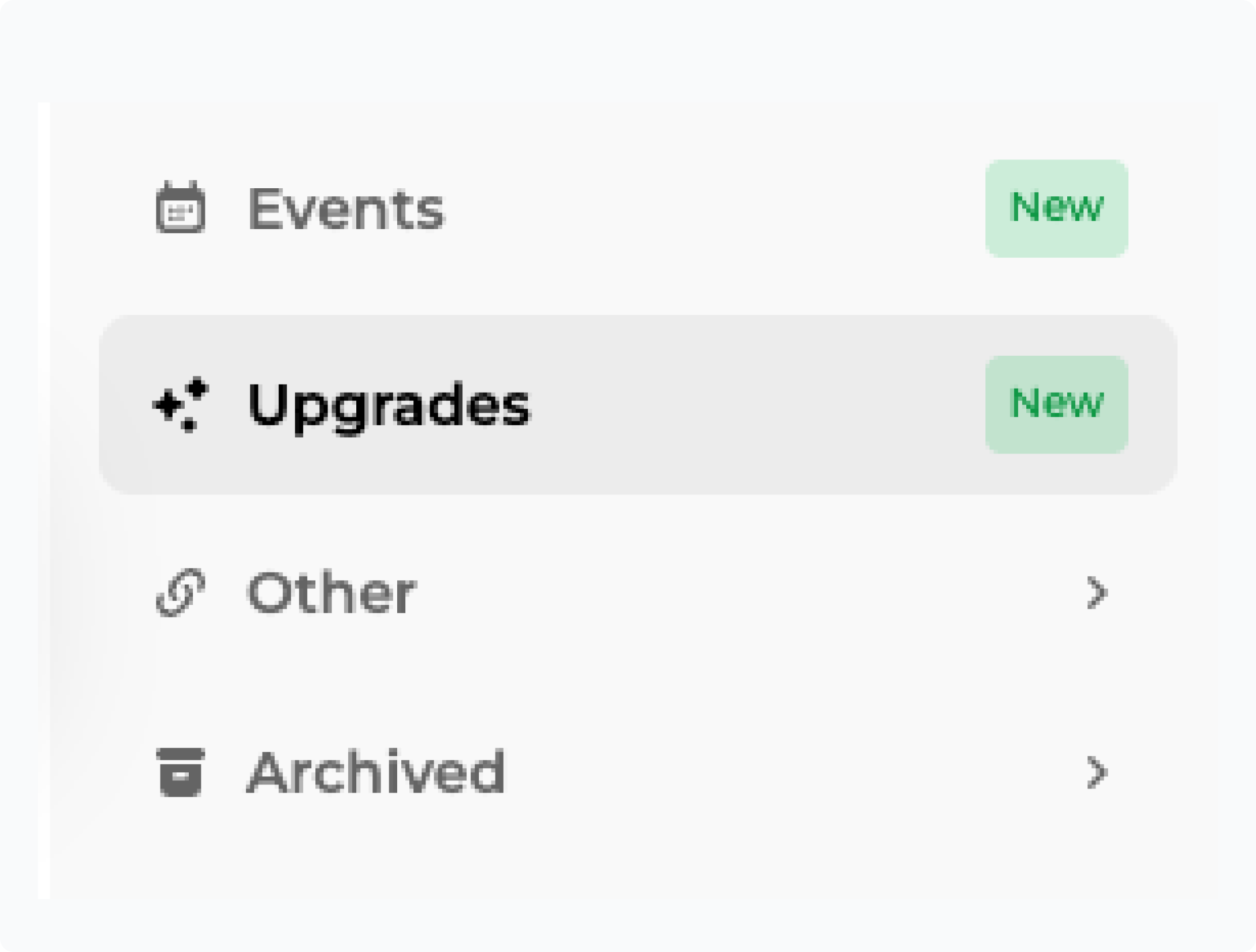This screenshot has width=1256, height=952.
Task: Click the New badge next to Events
Action: tap(1056, 208)
